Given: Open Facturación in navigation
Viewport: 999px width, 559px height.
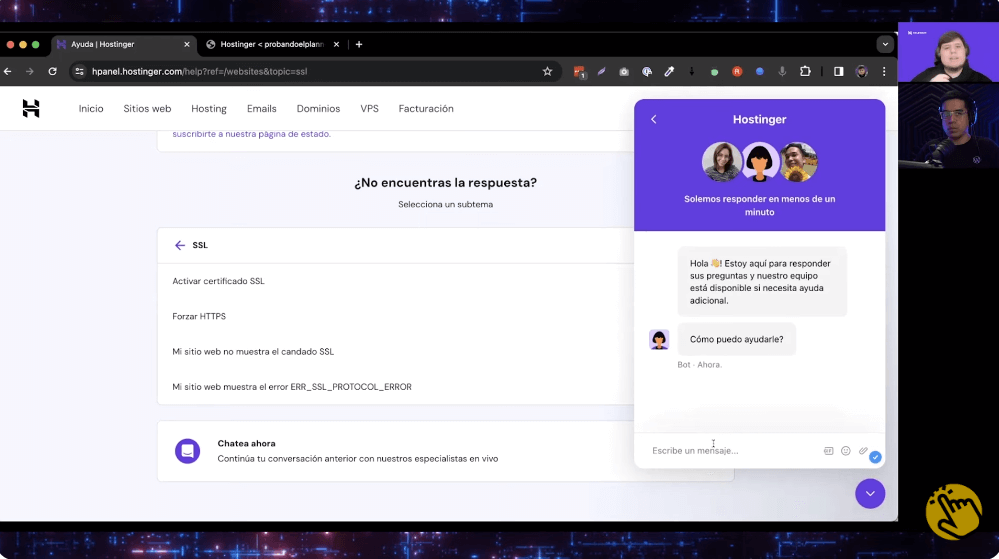Looking at the screenshot, I should tap(426, 108).
